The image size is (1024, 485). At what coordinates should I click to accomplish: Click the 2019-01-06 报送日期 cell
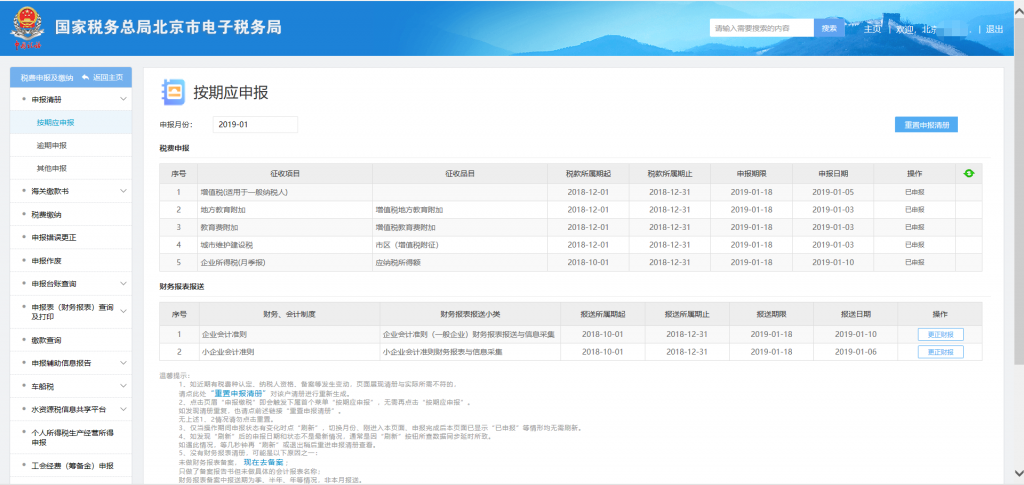click(856, 352)
